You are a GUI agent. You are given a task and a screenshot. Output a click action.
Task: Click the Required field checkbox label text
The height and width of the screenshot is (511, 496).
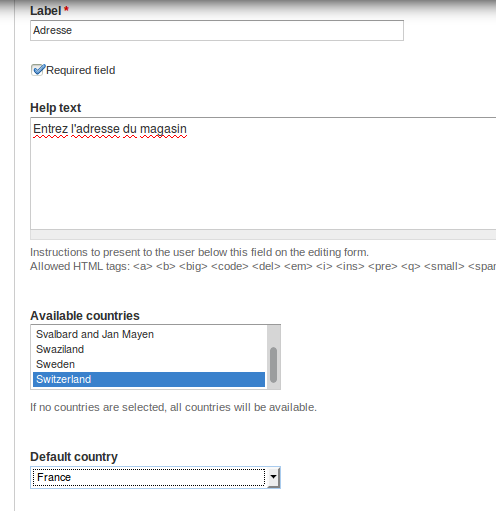point(81,70)
